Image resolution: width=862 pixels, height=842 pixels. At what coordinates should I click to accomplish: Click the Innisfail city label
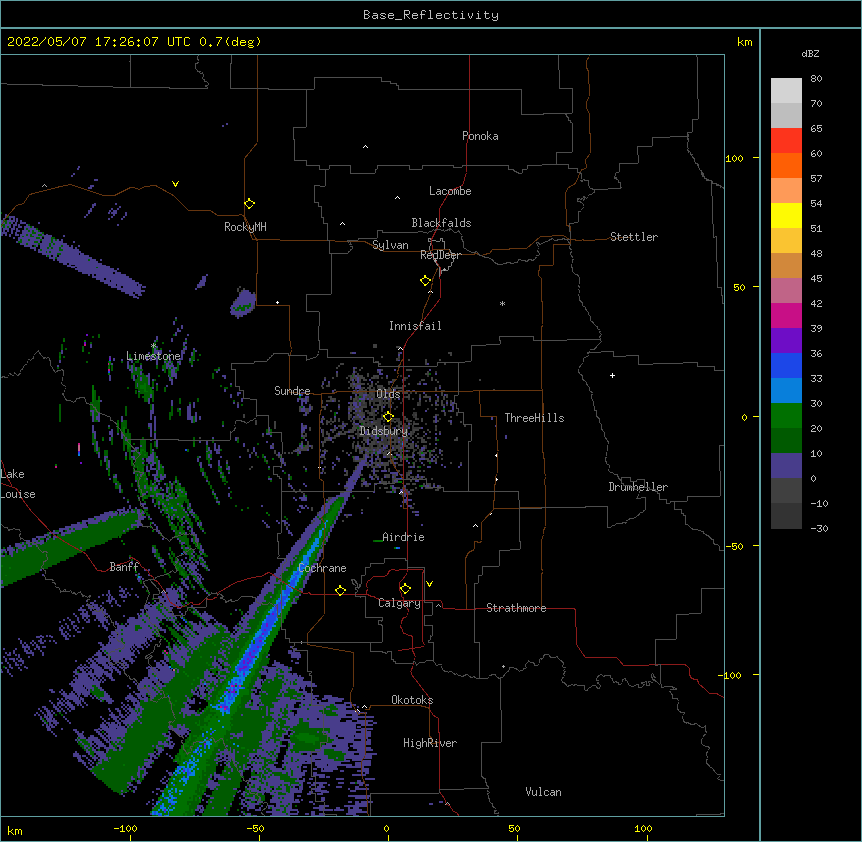tap(415, 326)
